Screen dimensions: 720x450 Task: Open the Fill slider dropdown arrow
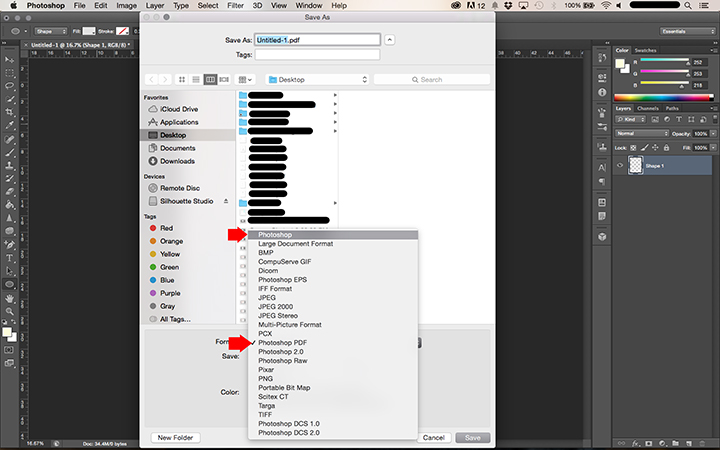[x=713, y=148]
